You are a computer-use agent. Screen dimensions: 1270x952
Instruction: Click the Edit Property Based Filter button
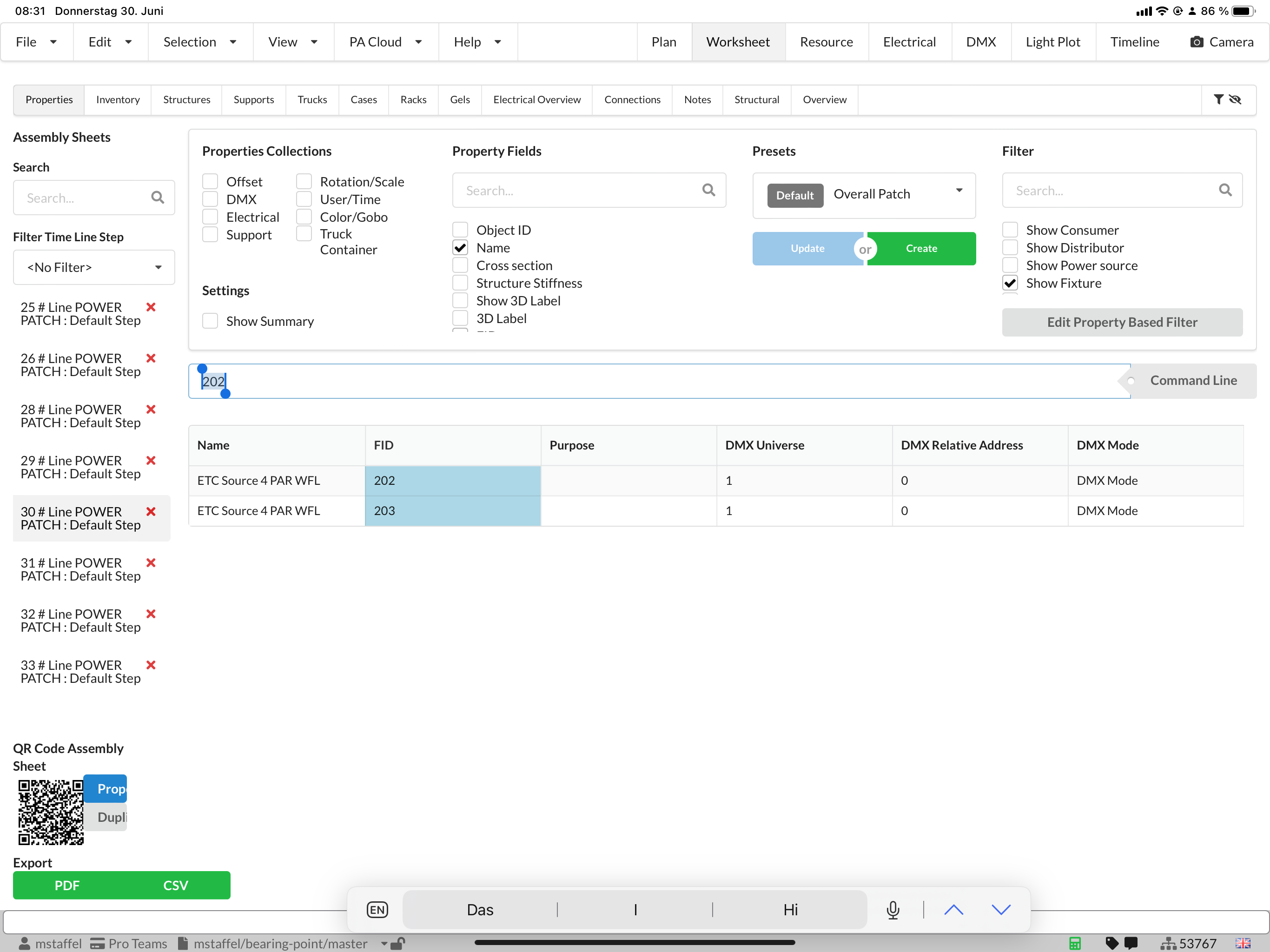(x=1122, y=322)
